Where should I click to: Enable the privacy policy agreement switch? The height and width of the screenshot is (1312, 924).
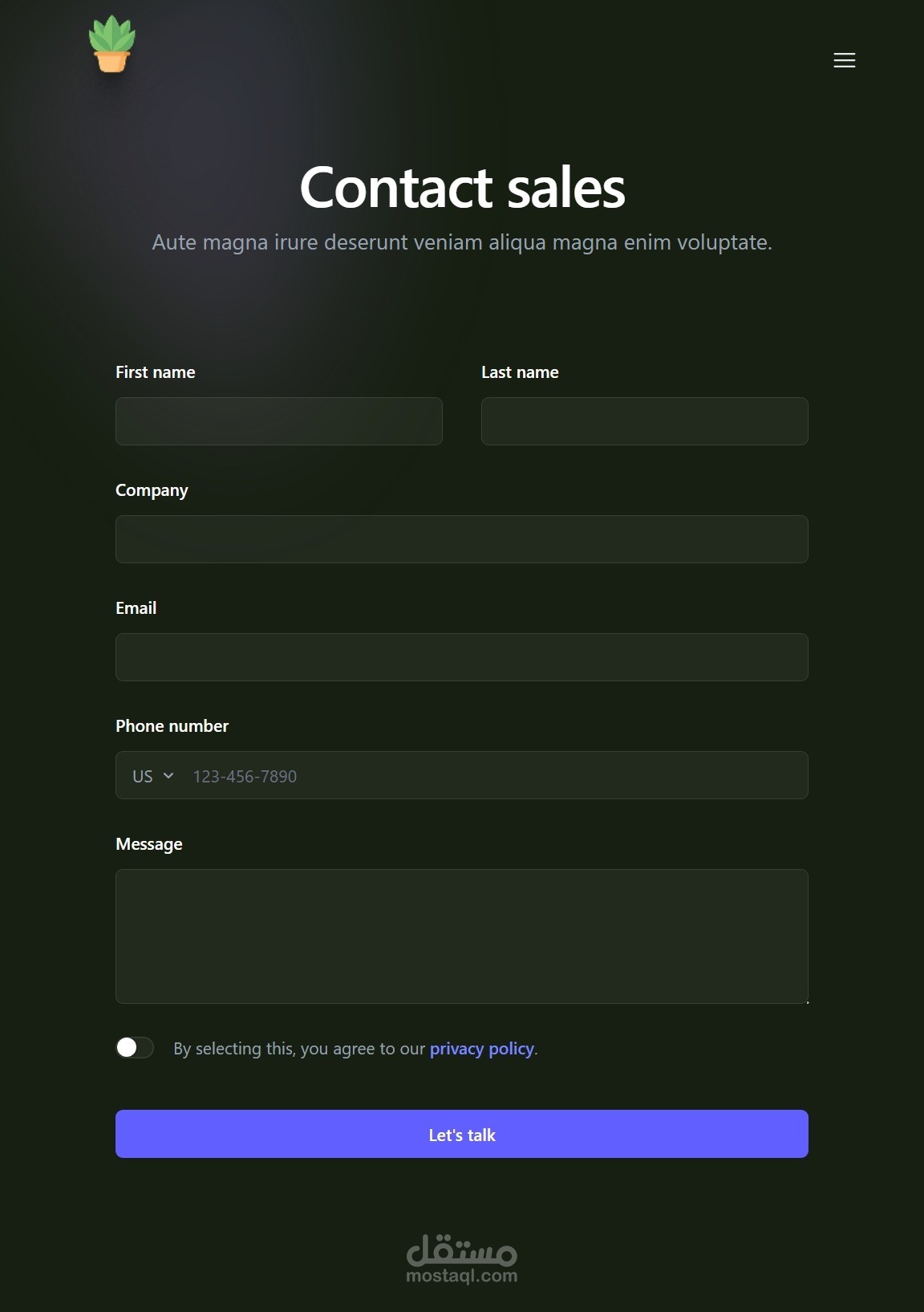[x=135, y=1048]
